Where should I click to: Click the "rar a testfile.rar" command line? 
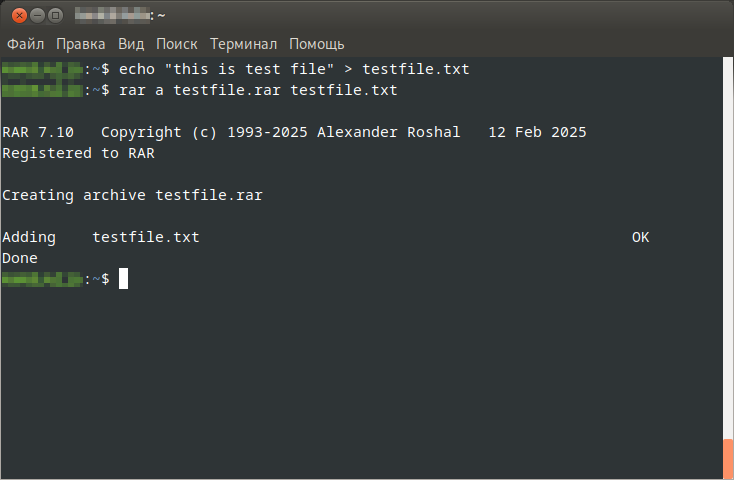pyautogui.click(x=258, y=90)
